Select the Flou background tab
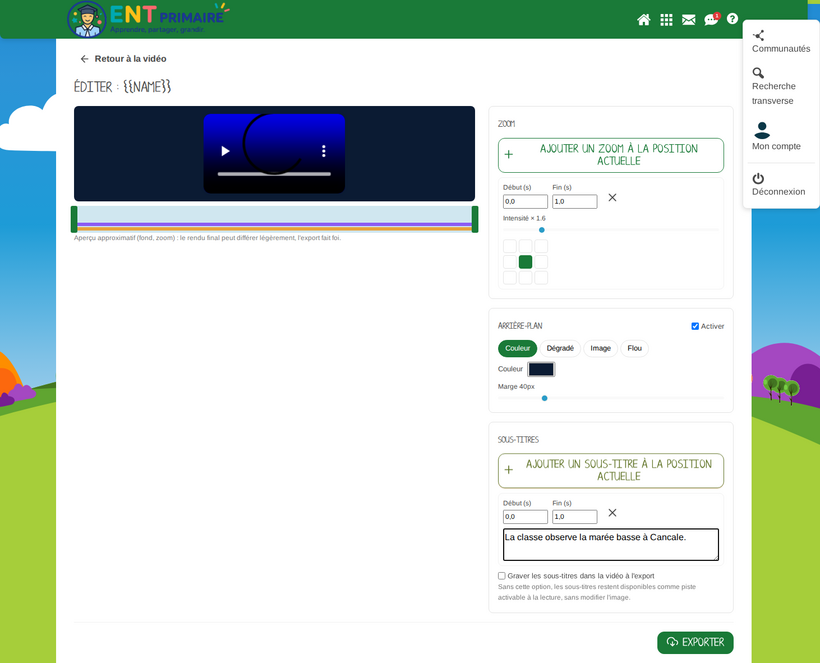 click(x=634, y=348)
